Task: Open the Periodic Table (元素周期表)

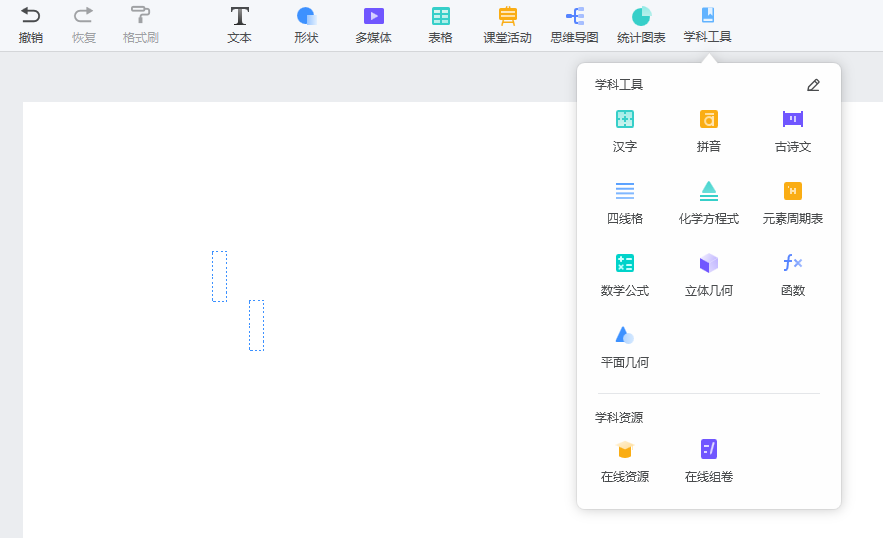Action: point(793,202)
